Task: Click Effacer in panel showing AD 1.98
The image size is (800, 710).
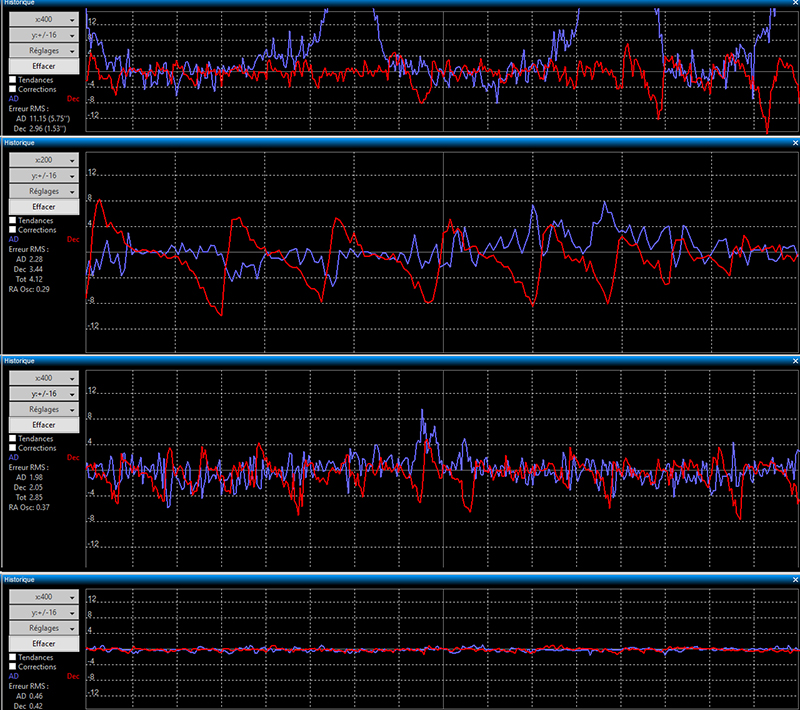Action: [44, 425]
